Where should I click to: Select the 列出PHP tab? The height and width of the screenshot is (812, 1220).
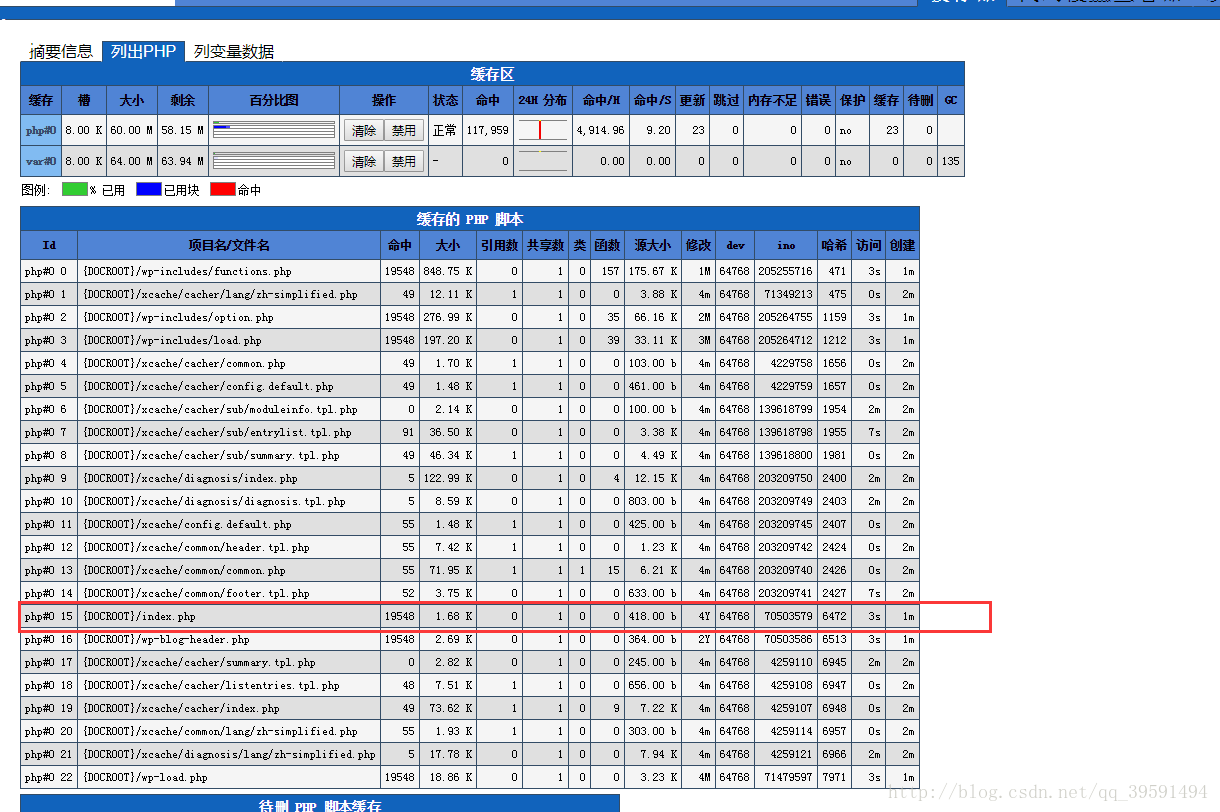tap(143, 51)
